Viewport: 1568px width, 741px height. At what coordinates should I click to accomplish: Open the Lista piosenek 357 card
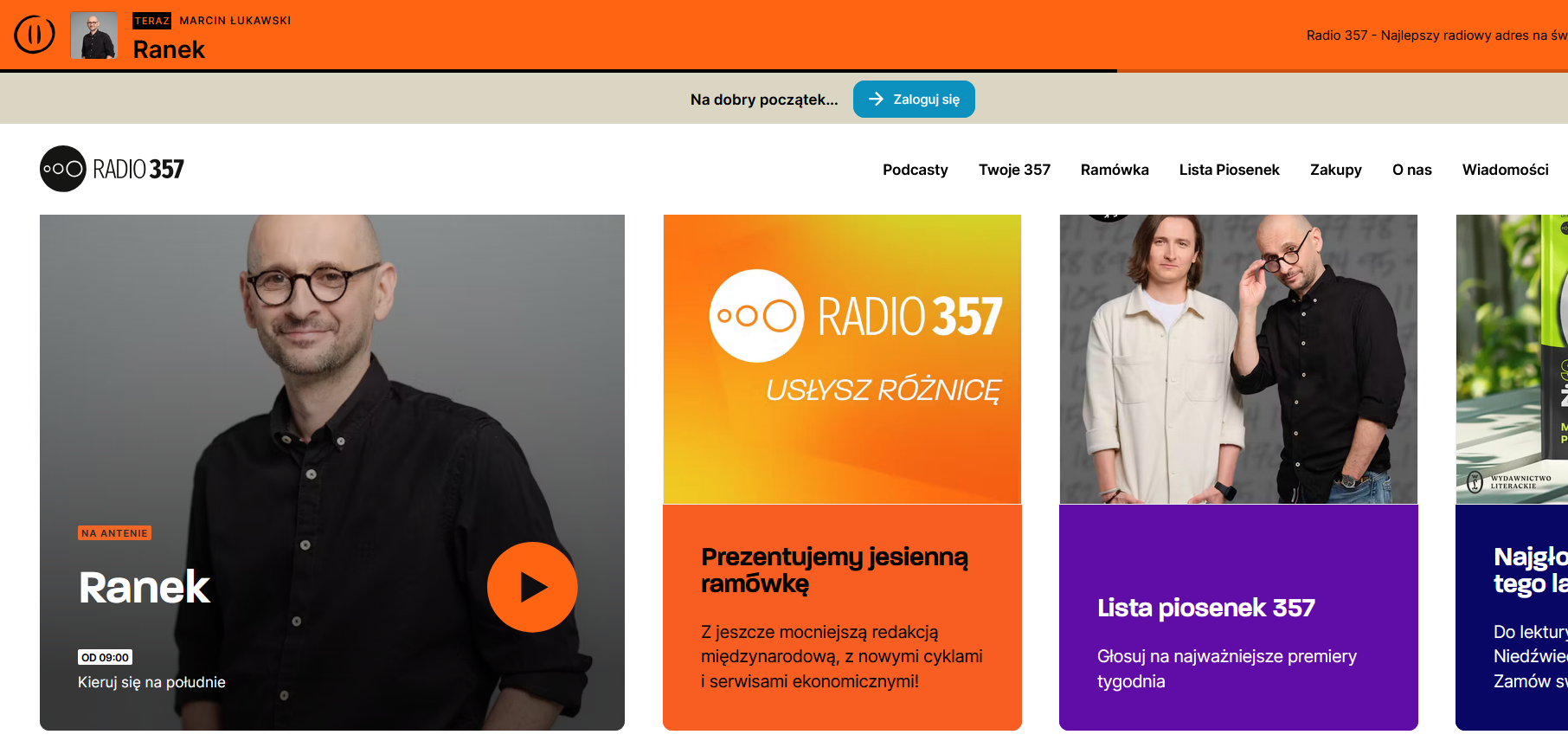click(x=1205, y=608)
